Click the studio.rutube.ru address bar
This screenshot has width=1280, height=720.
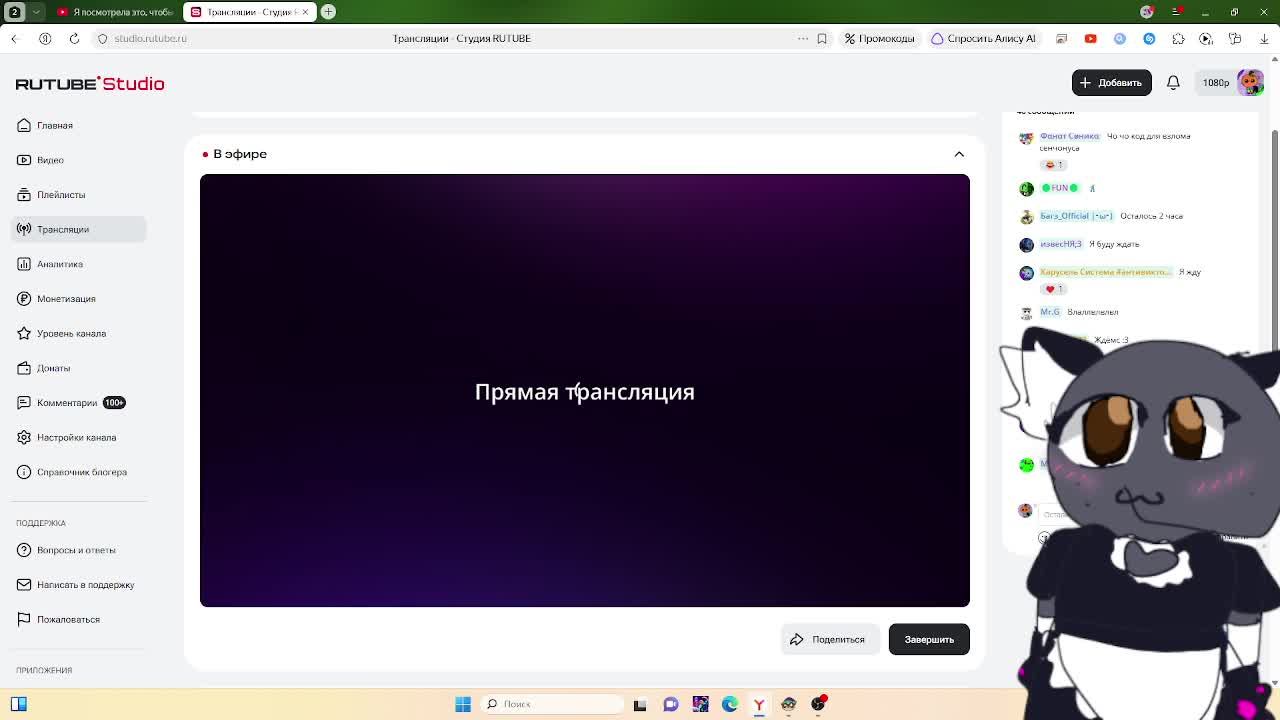[150, 38]
